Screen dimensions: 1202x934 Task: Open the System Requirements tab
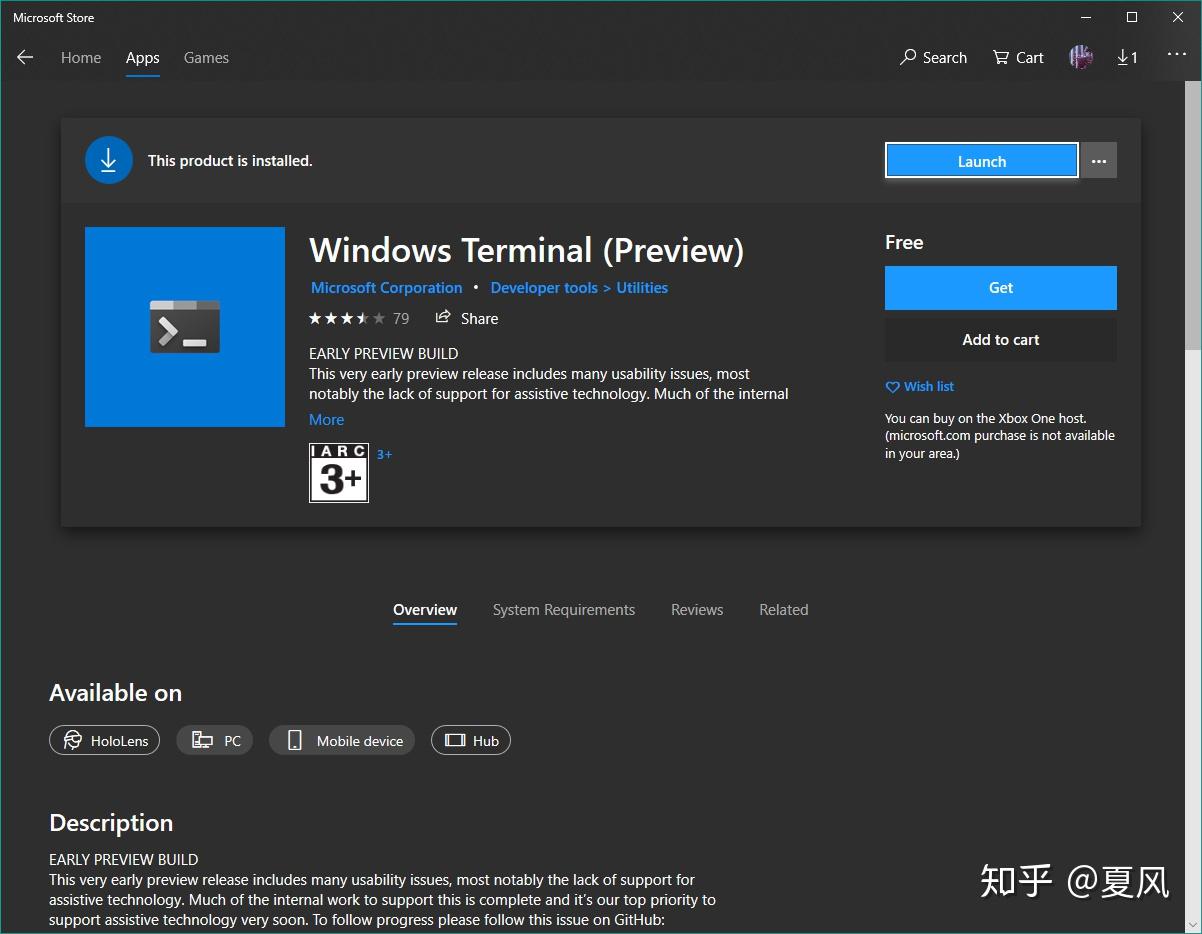click(x=563, y=609)
